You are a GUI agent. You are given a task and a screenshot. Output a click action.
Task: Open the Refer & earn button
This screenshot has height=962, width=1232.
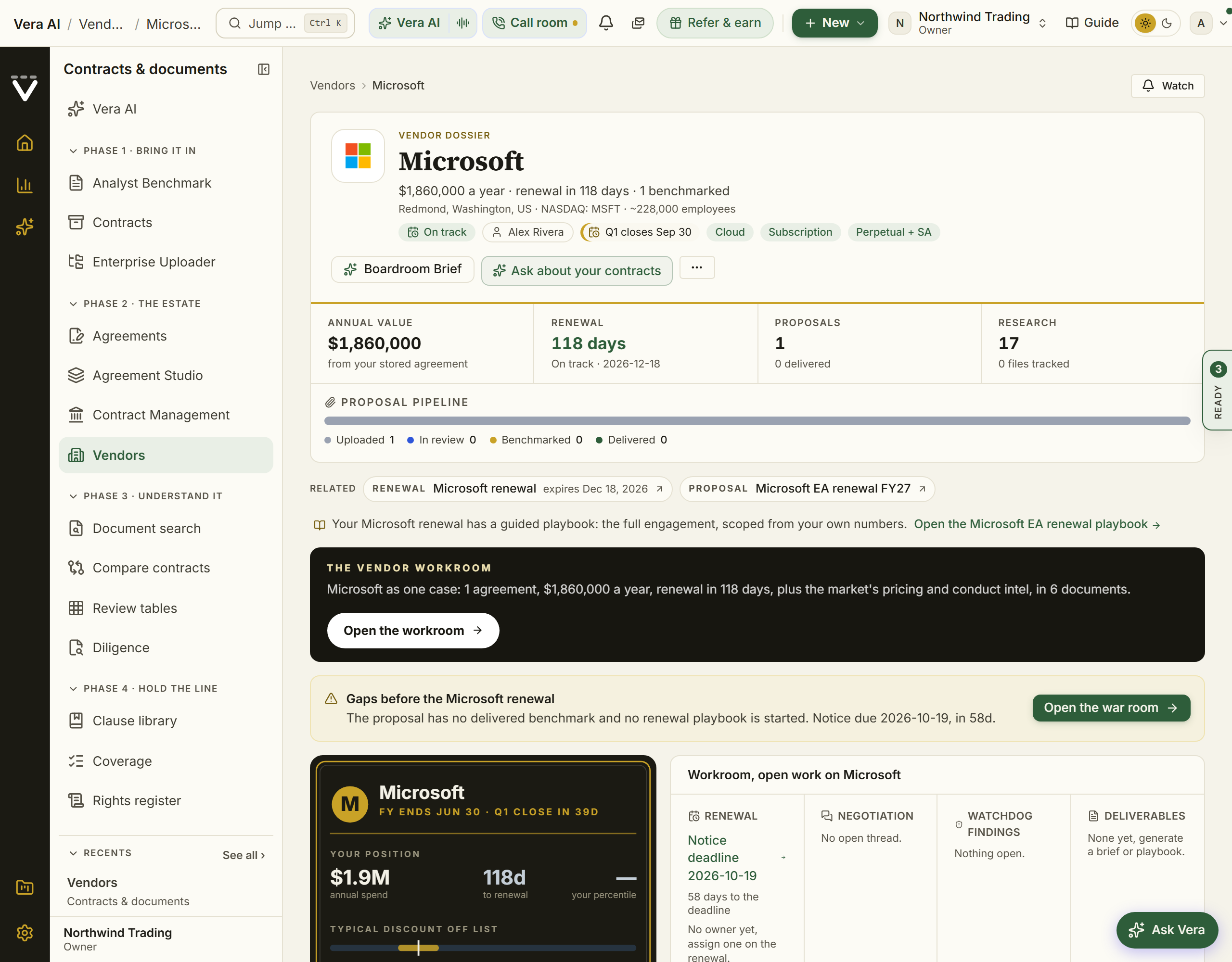pyautogui.click(x=715, y=23)
